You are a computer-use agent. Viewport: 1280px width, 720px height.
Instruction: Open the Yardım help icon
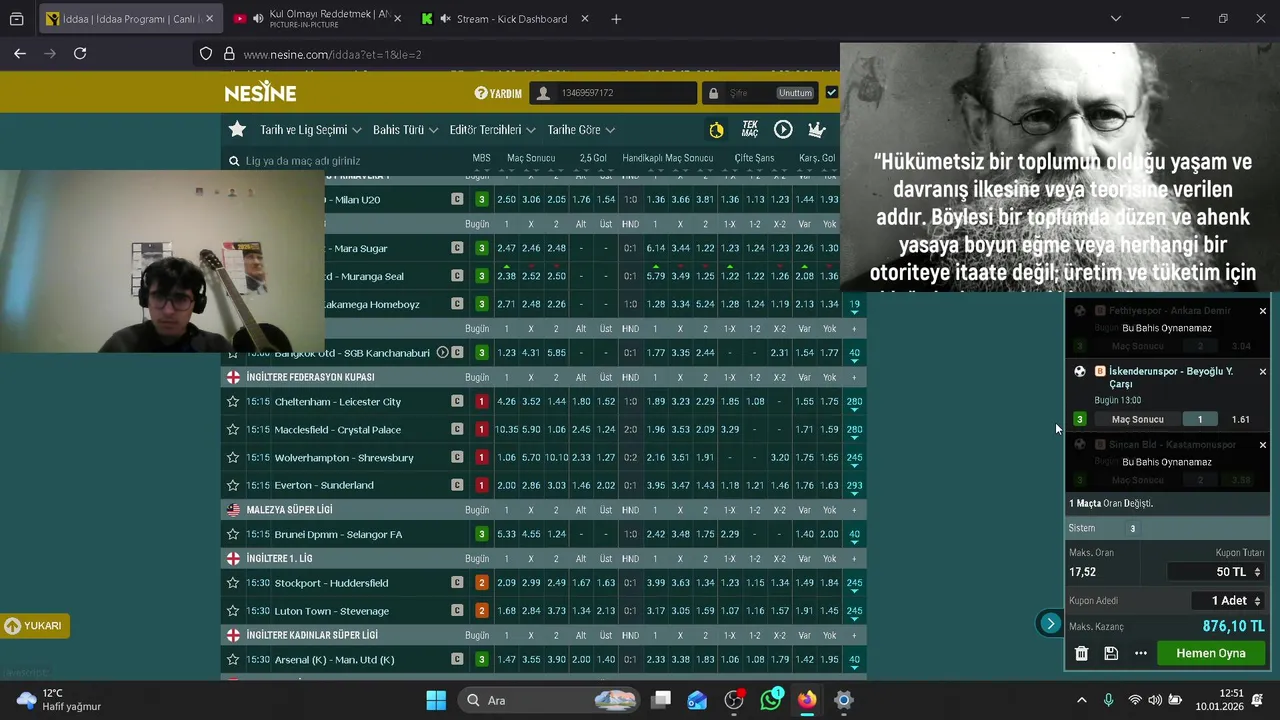(481, 93)
